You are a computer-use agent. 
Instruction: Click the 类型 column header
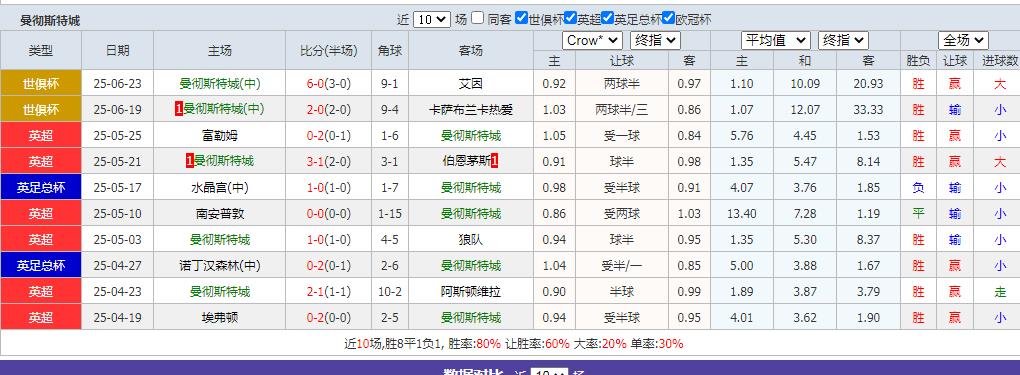(41, 51)
